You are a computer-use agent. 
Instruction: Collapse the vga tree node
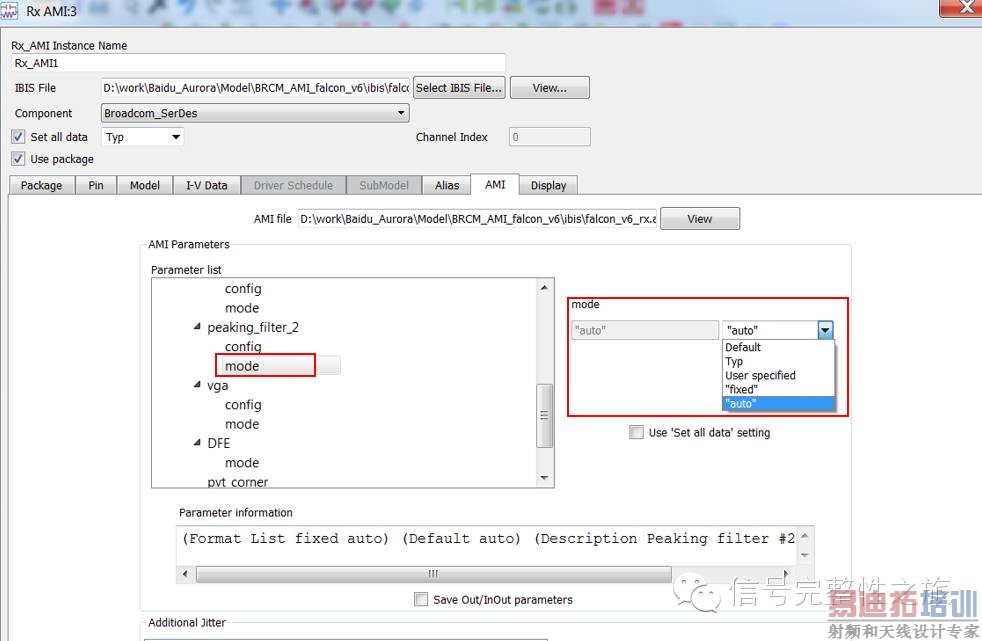pos(197,385)
